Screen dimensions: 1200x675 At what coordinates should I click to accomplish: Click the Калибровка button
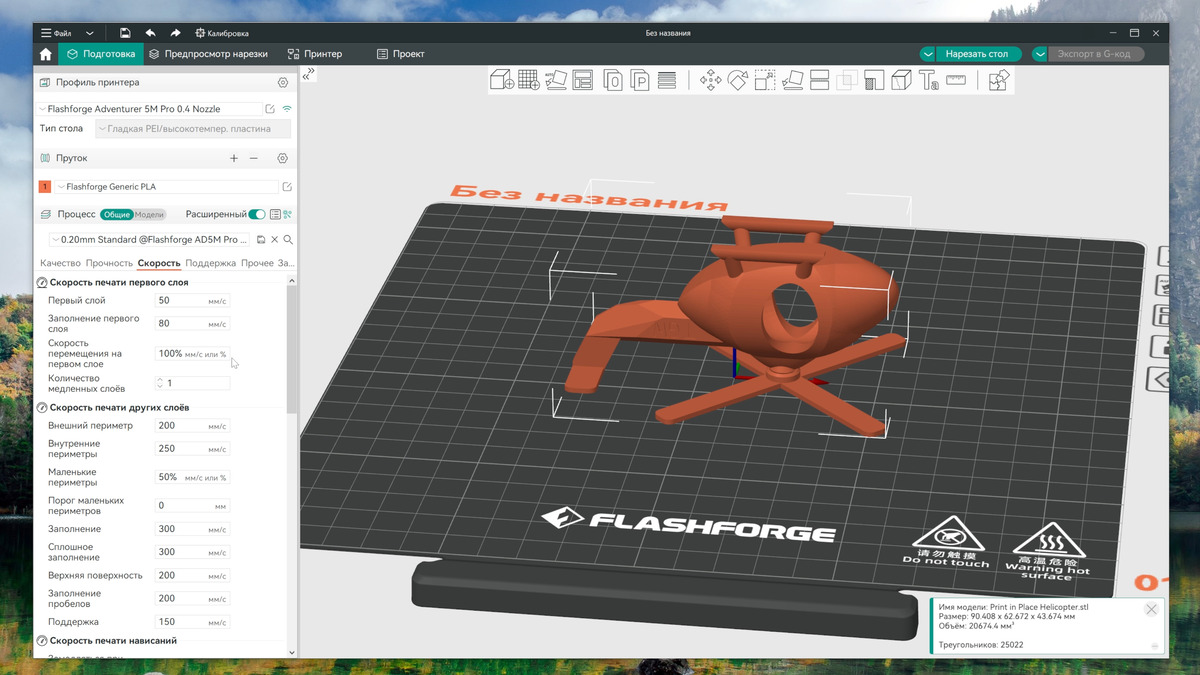tap(222, 33)
